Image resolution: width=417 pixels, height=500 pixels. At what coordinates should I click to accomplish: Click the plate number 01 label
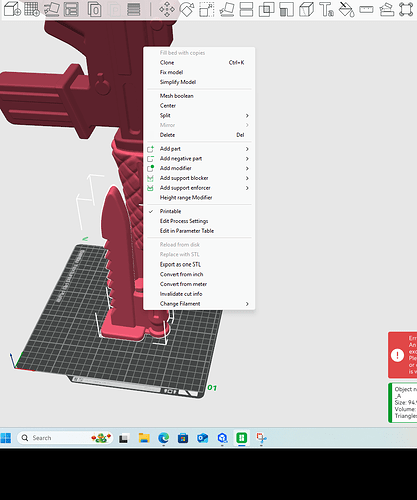[x=212, y=388]
